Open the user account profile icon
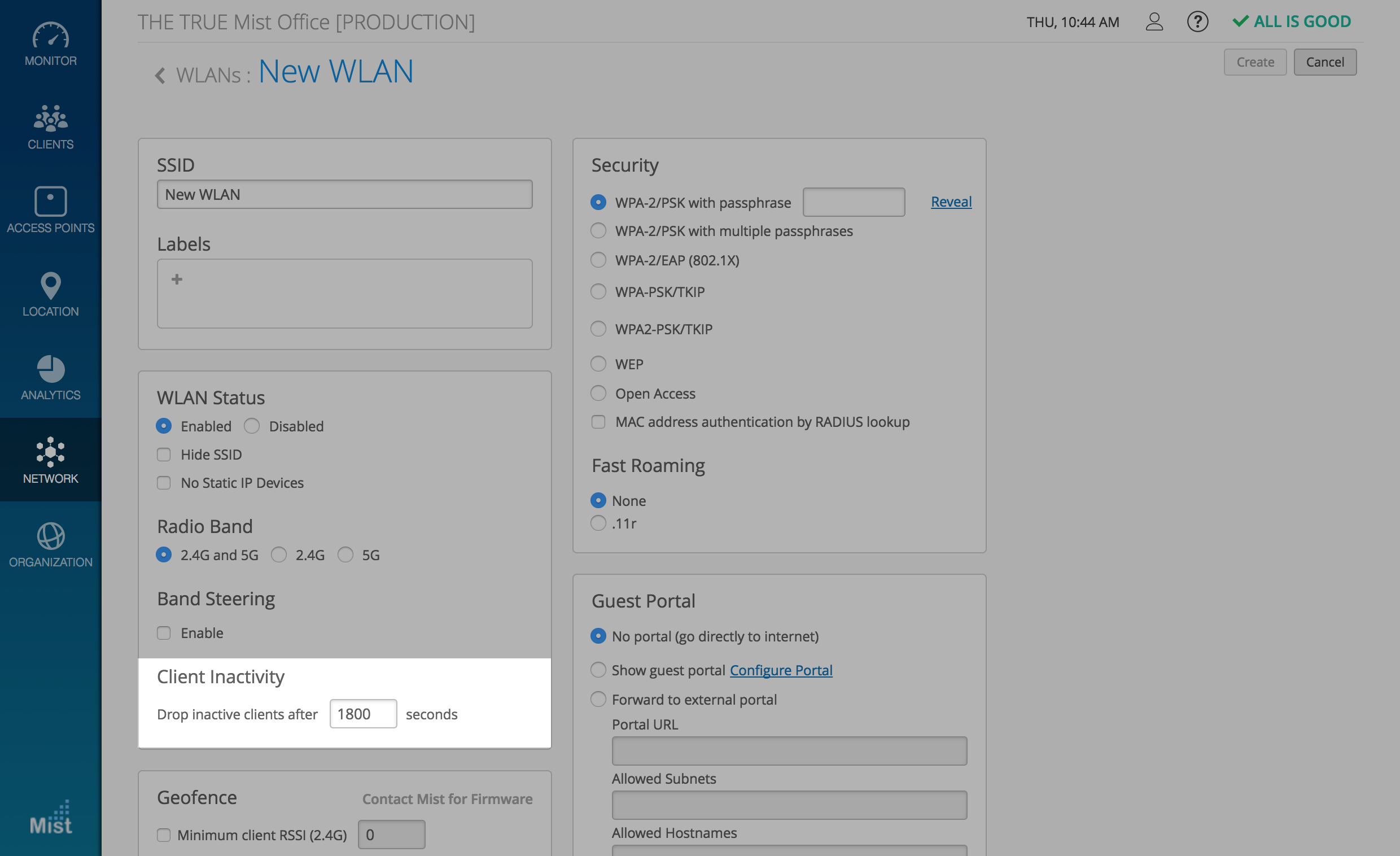 1154,22
